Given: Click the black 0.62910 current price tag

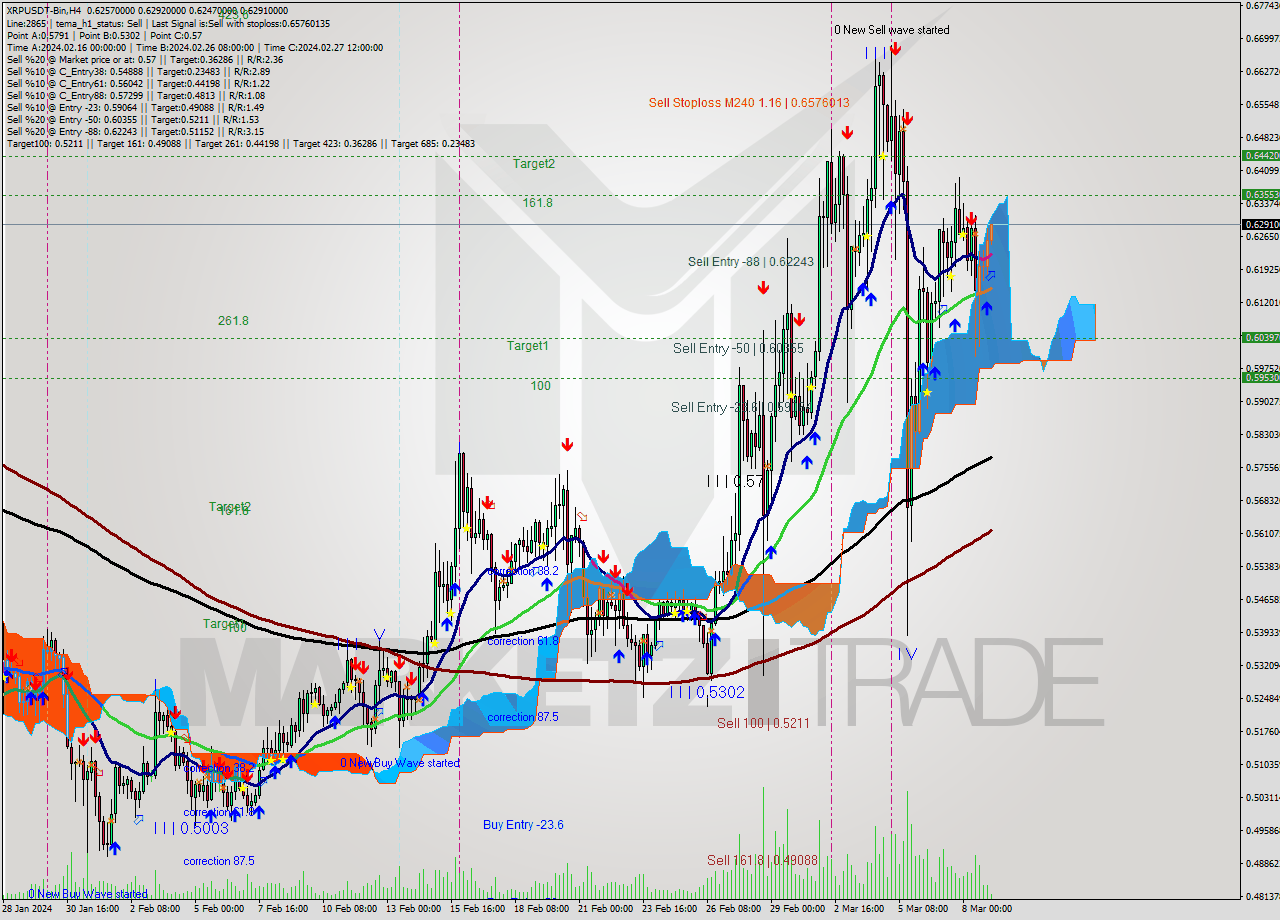Looking at the screenshot, I should tap(1260, 225).
